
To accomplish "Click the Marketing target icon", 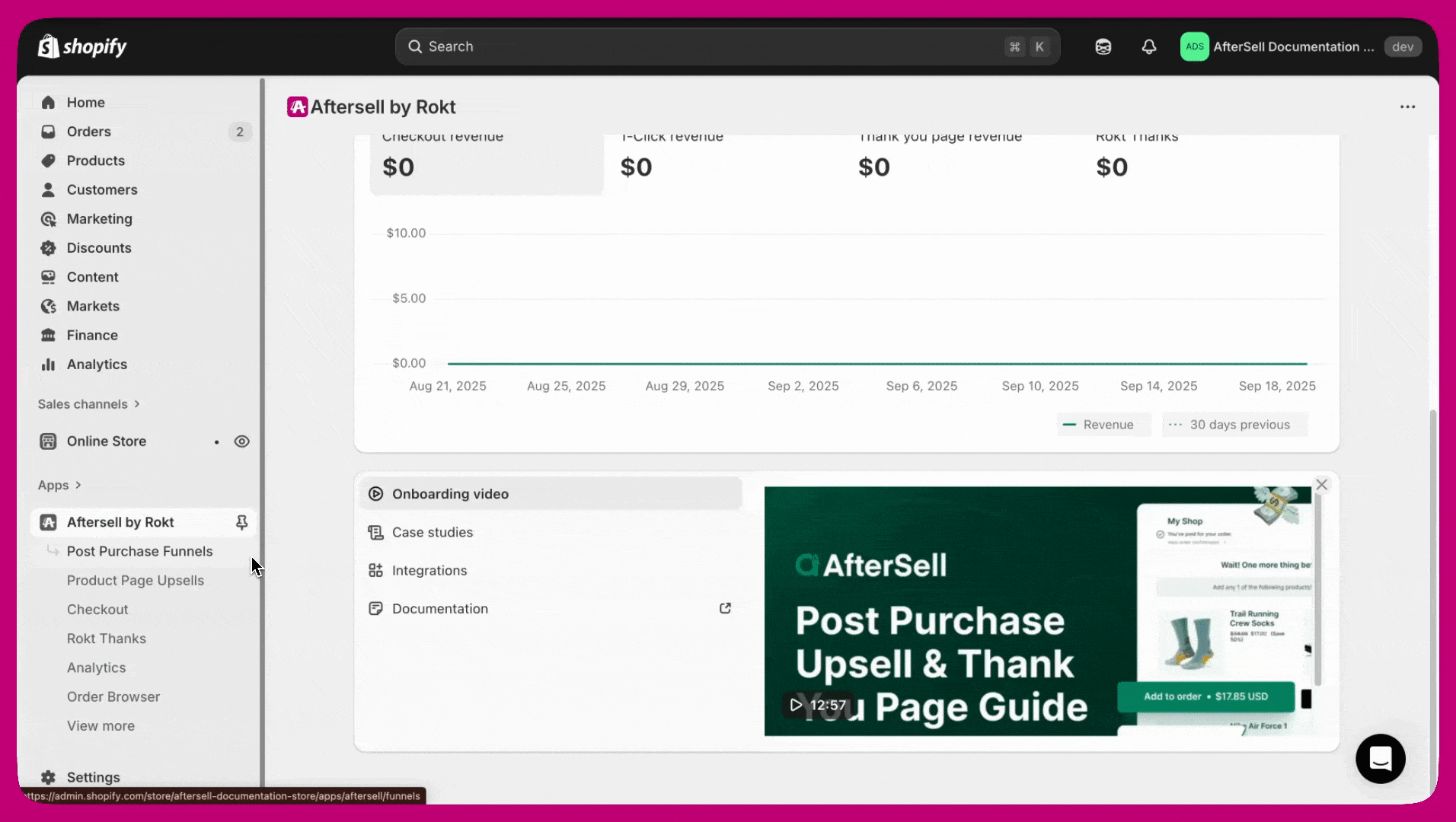I will [x=48, y=219].
